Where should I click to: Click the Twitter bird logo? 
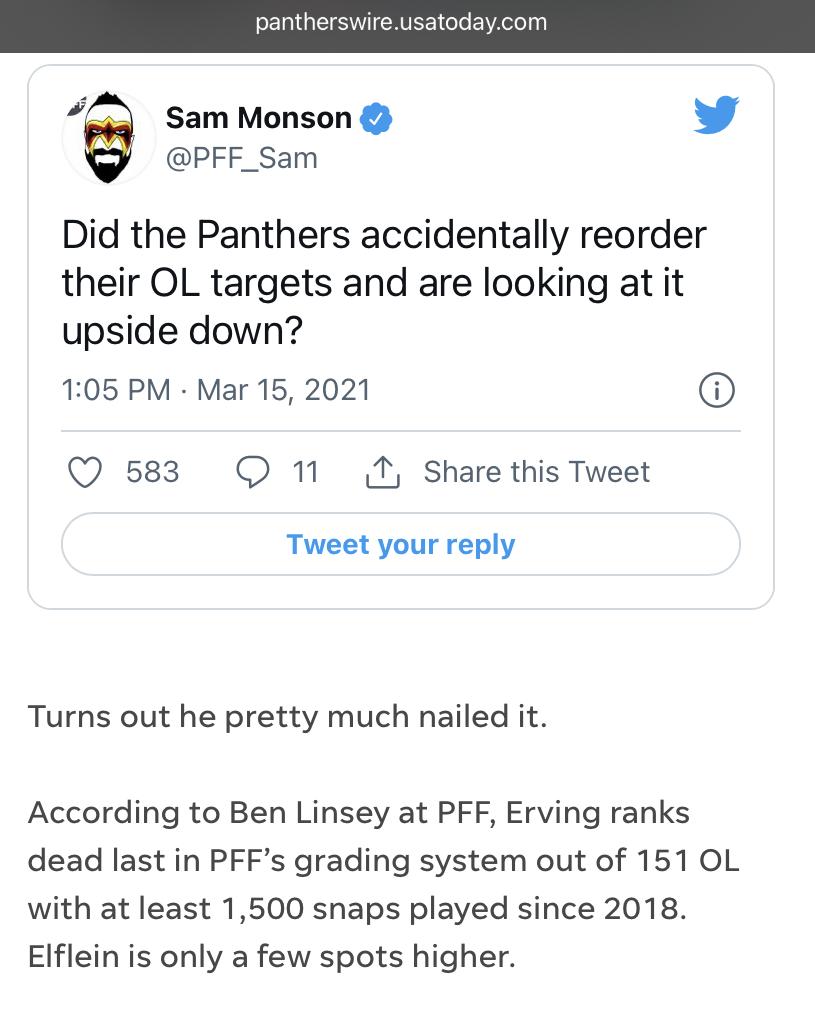[x=716, y=115]
